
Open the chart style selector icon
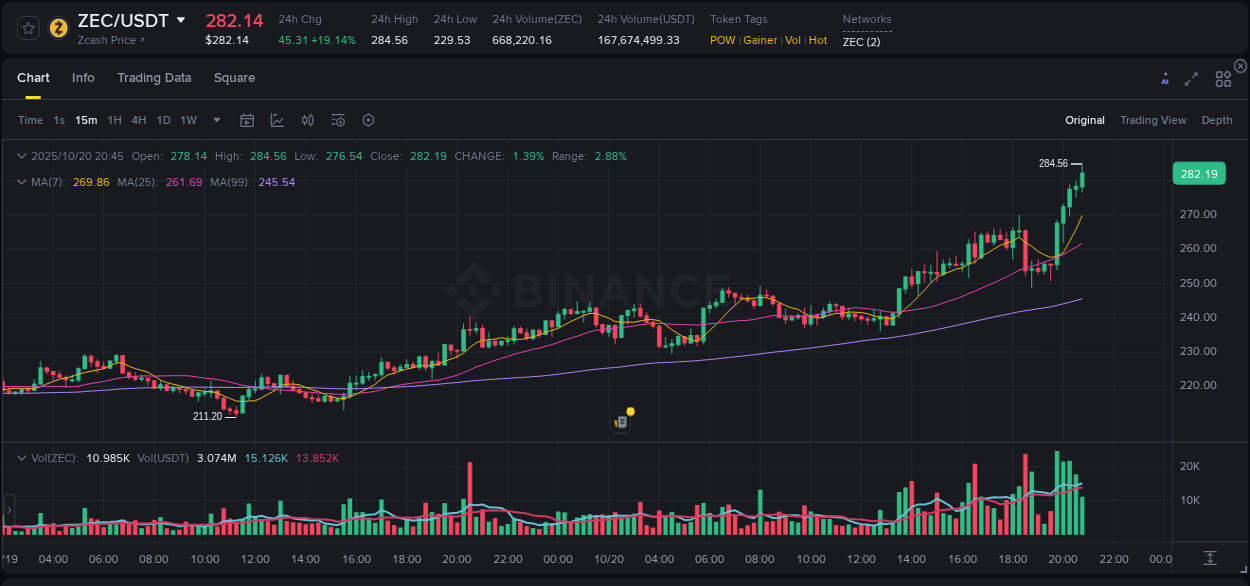point(277,119)
